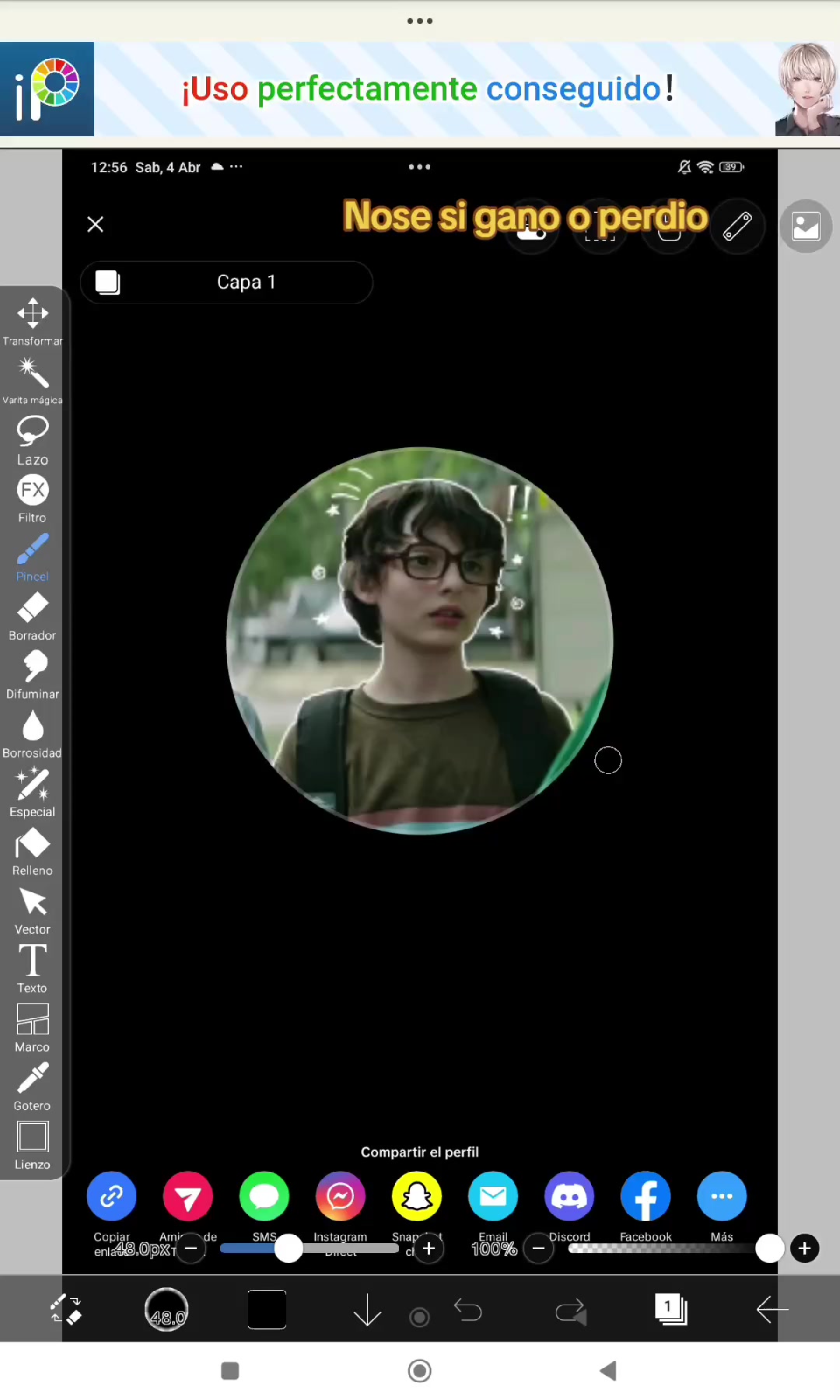The width and height of the screenshot is (840, 1400).
Task: Open the Lienzo canvas tool
Action: tap(33, 1145)
